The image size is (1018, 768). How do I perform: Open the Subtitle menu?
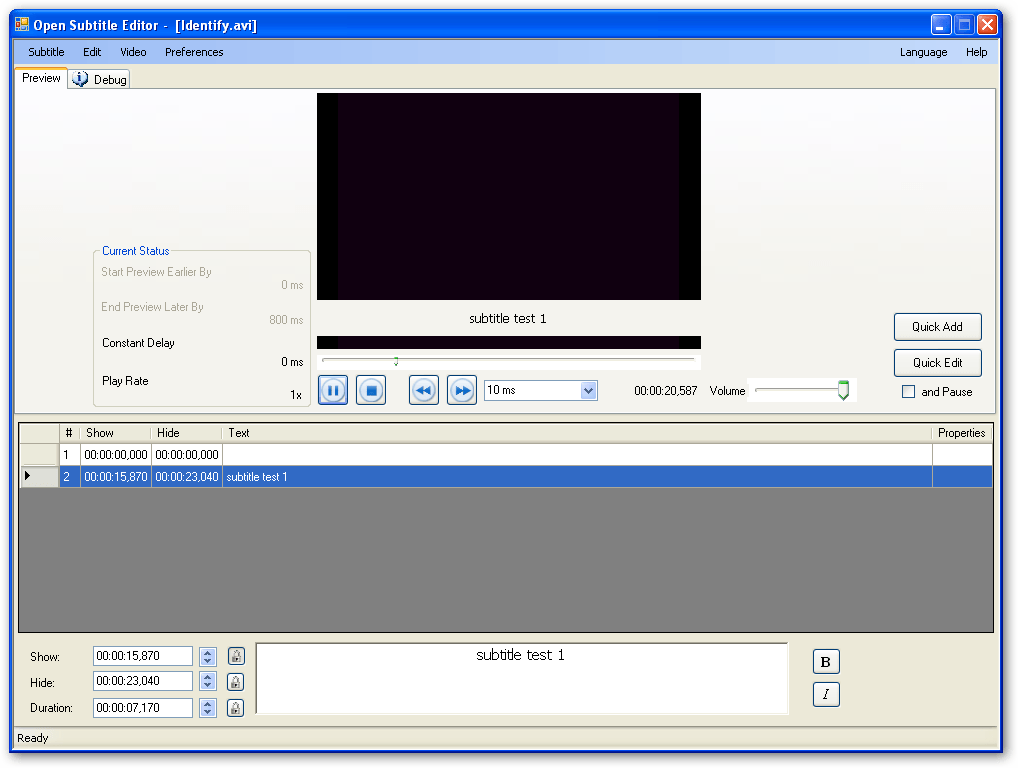[45, 52]
